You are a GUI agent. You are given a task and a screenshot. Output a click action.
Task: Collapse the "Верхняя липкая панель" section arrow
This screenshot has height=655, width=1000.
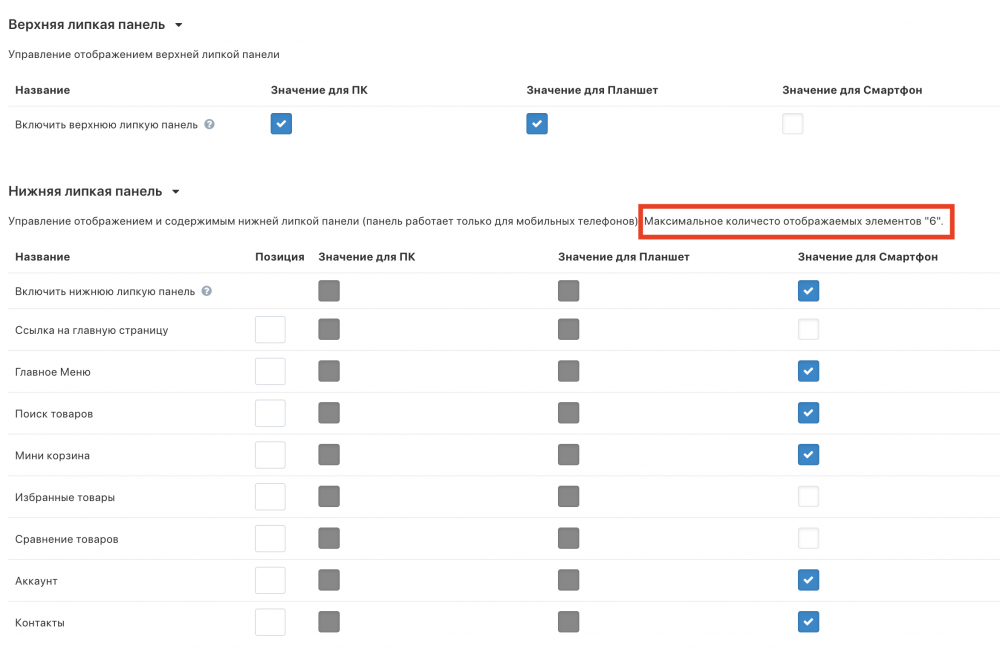coord(178,24)
